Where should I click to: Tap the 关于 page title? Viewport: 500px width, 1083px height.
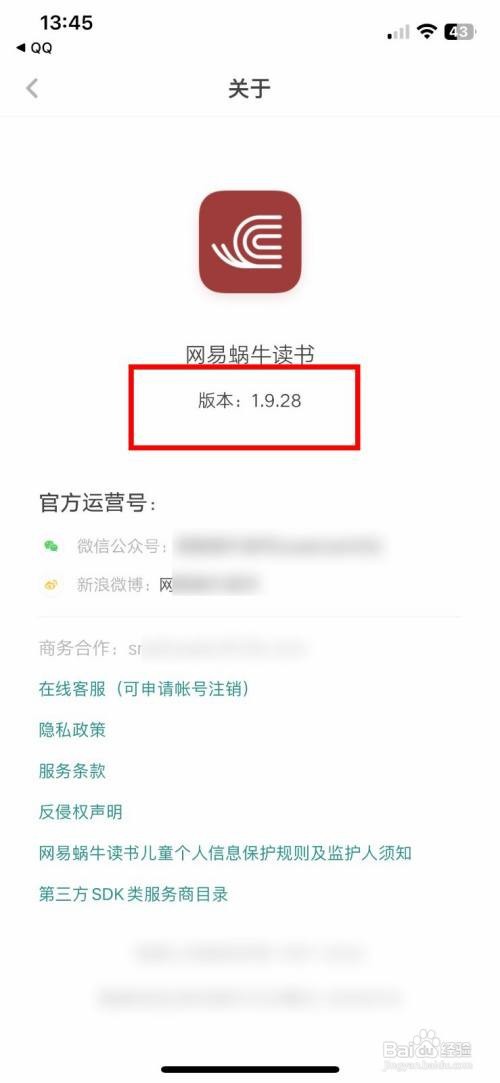click(x=249, y=88)
